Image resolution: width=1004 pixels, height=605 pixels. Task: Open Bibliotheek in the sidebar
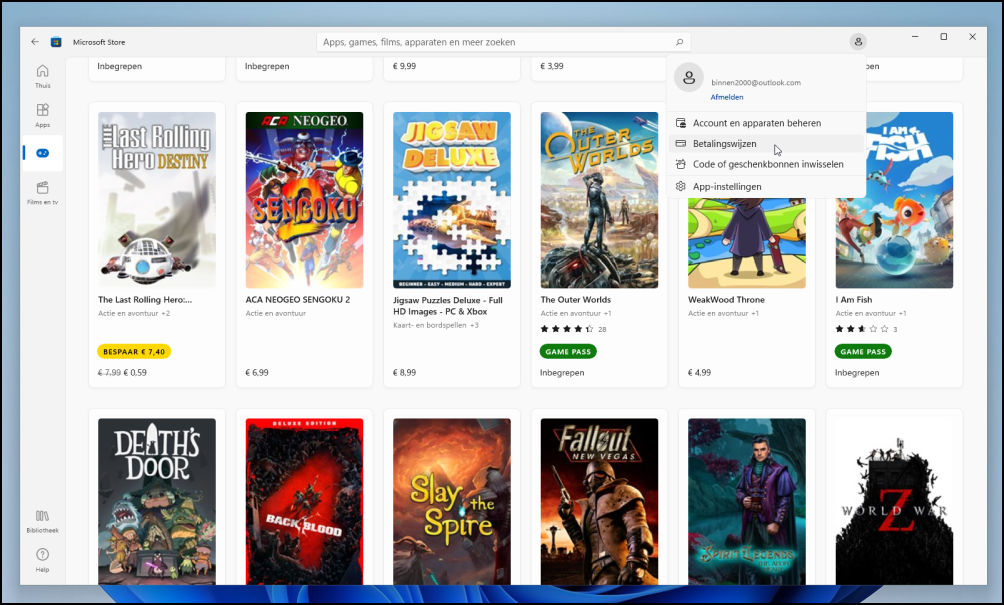click(x=42, y=521)
